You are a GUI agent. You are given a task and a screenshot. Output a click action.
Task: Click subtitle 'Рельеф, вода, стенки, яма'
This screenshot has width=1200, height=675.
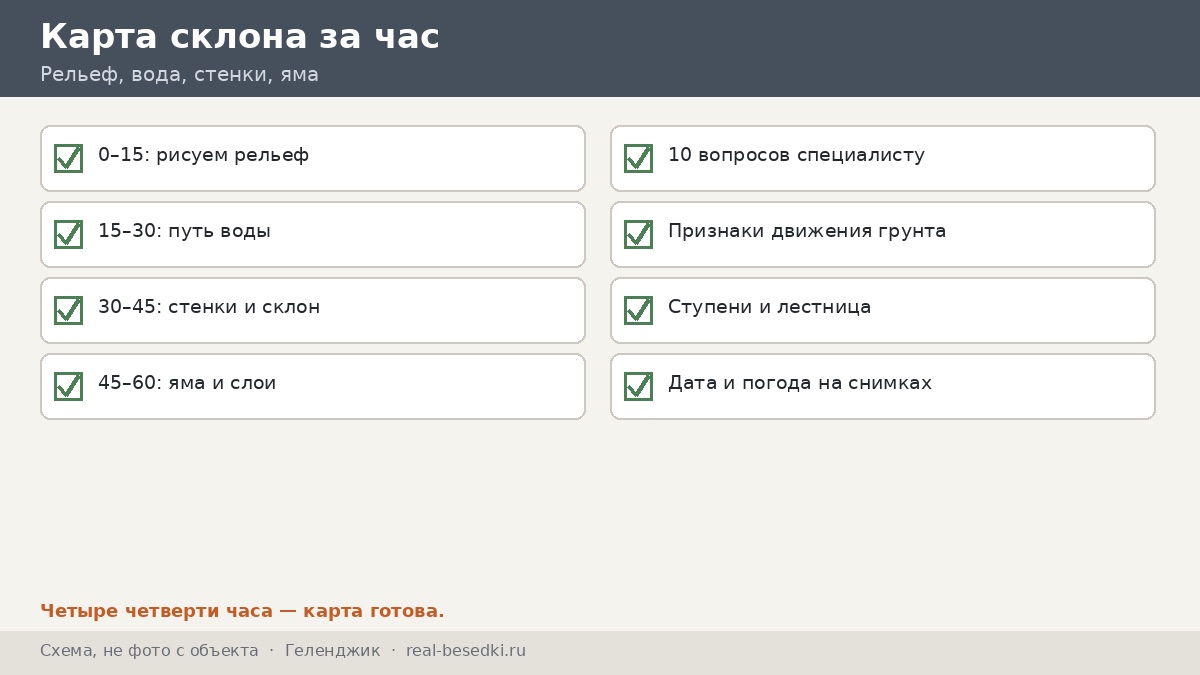(179, 75)
